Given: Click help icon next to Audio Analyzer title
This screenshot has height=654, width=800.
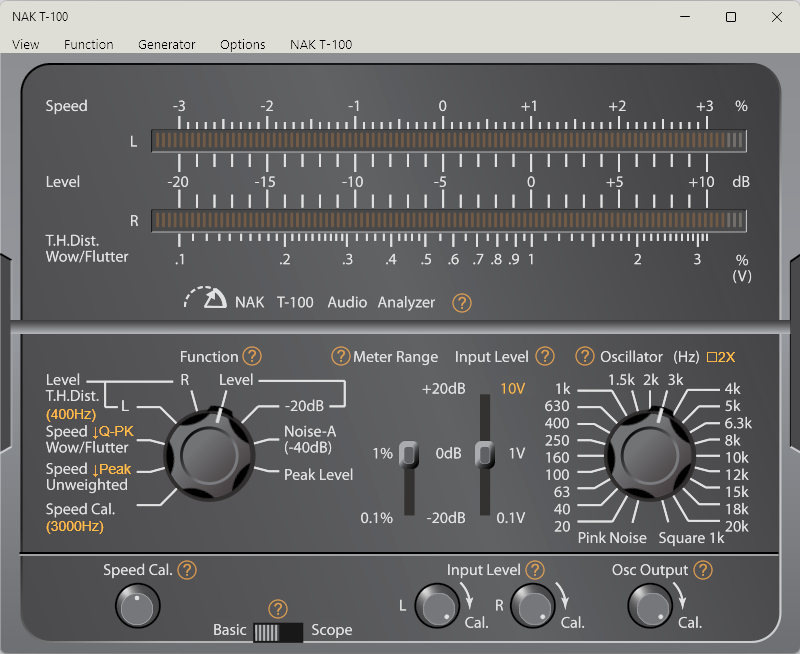Looking at the screenshot, I should point(462,303).
